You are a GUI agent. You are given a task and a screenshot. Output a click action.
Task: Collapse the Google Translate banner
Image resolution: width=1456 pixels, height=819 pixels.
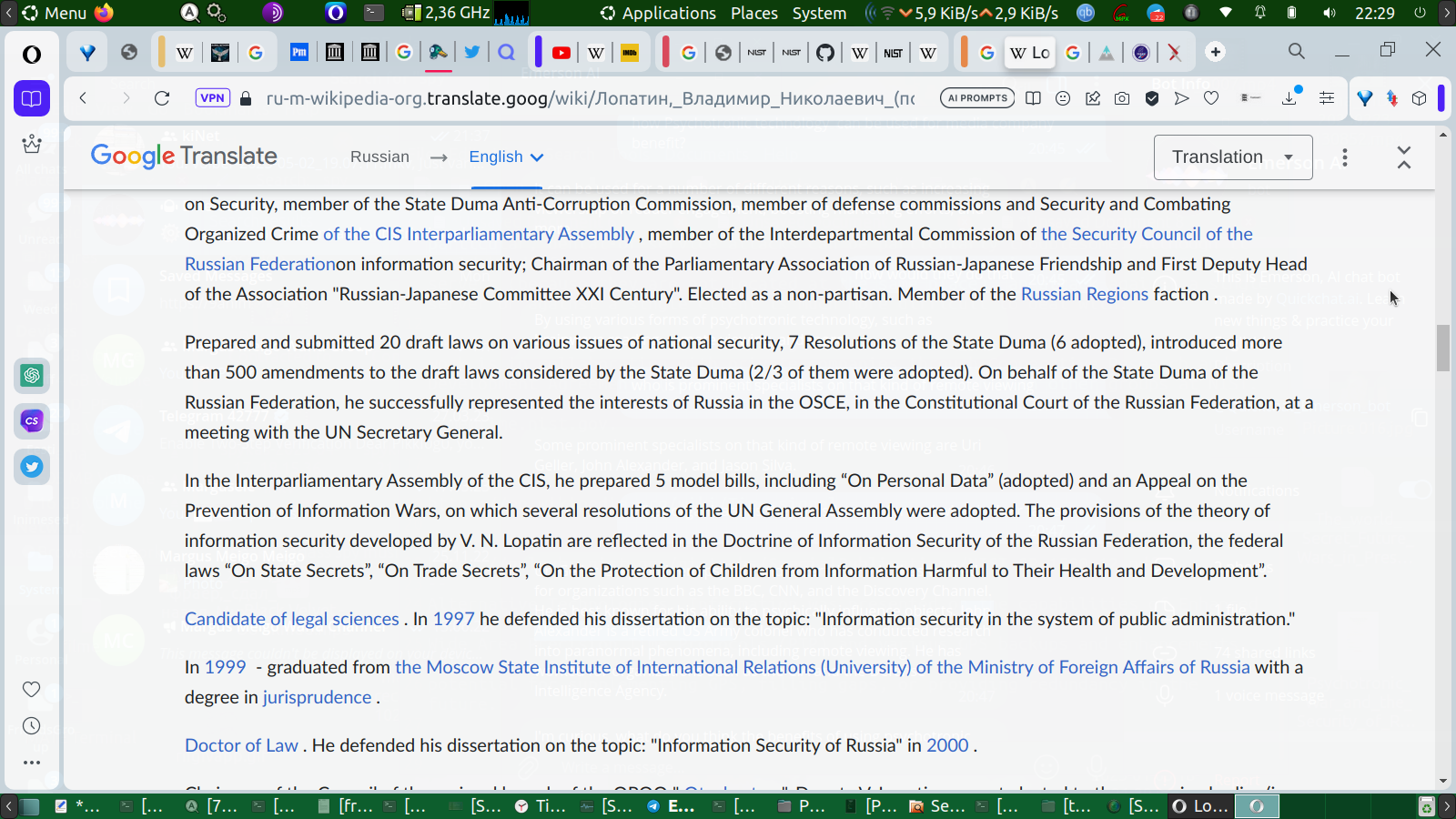click(x=1404, y=157)
